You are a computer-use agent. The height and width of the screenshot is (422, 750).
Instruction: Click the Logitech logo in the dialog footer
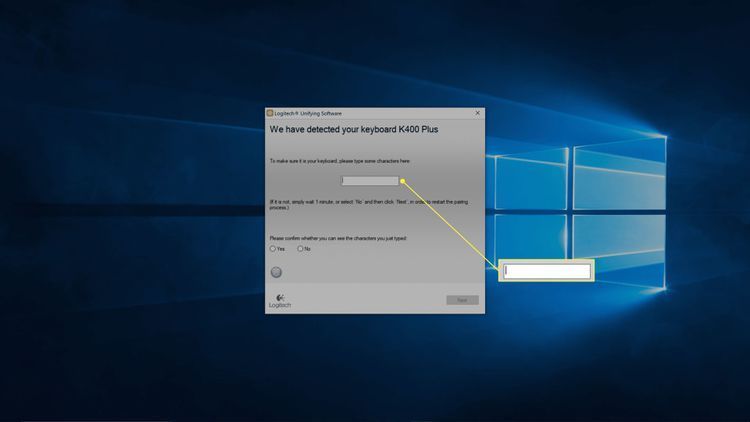[279, 296]
